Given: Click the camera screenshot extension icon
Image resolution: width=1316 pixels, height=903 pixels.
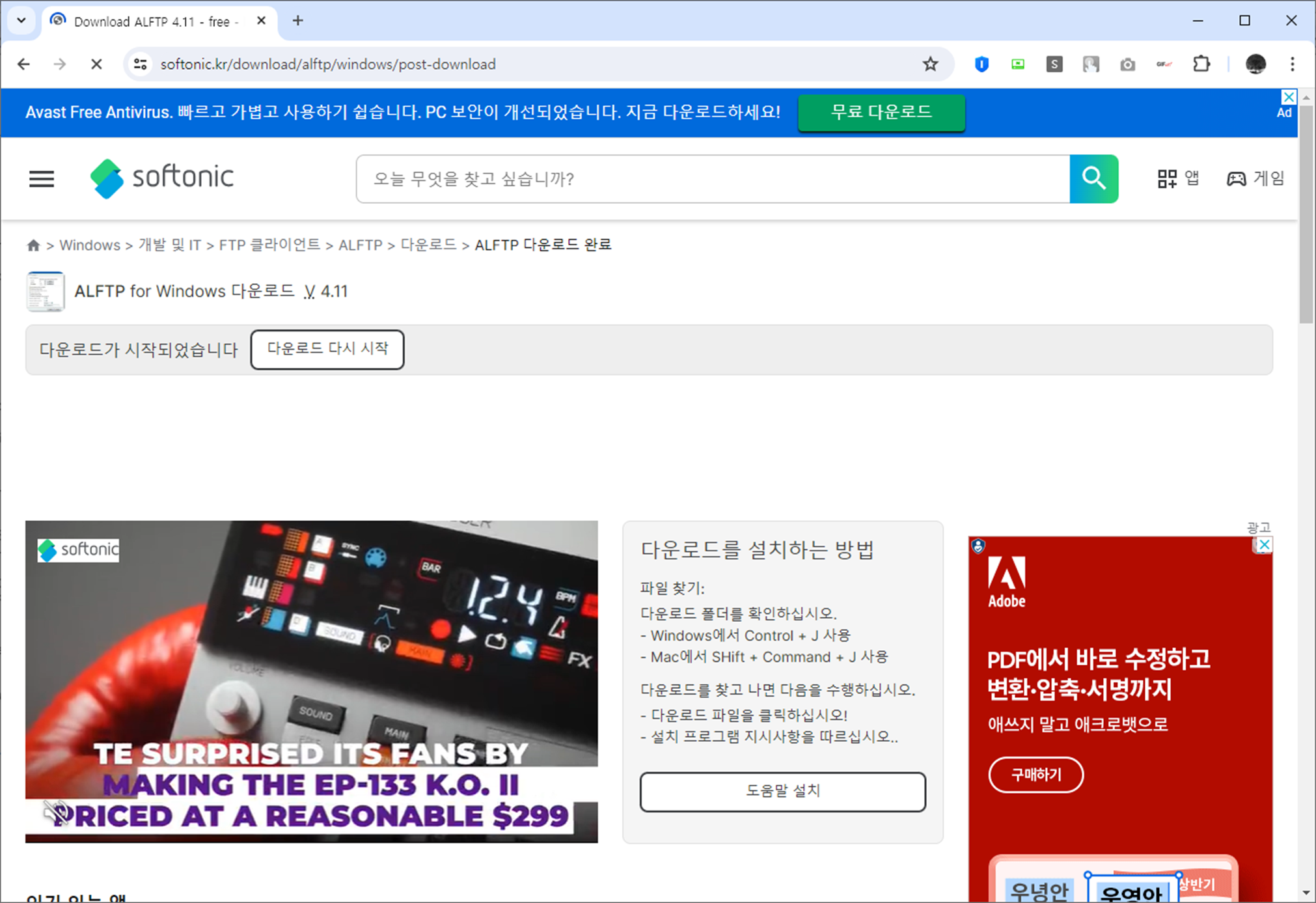Looking at the screenshot, I should coord(1128,64).
